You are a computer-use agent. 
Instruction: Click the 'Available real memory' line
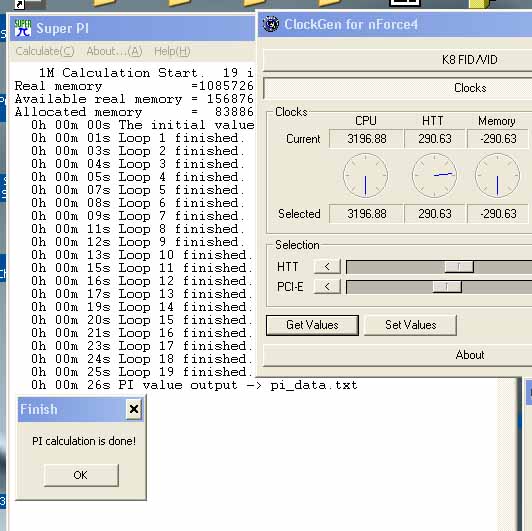point(134,99)
